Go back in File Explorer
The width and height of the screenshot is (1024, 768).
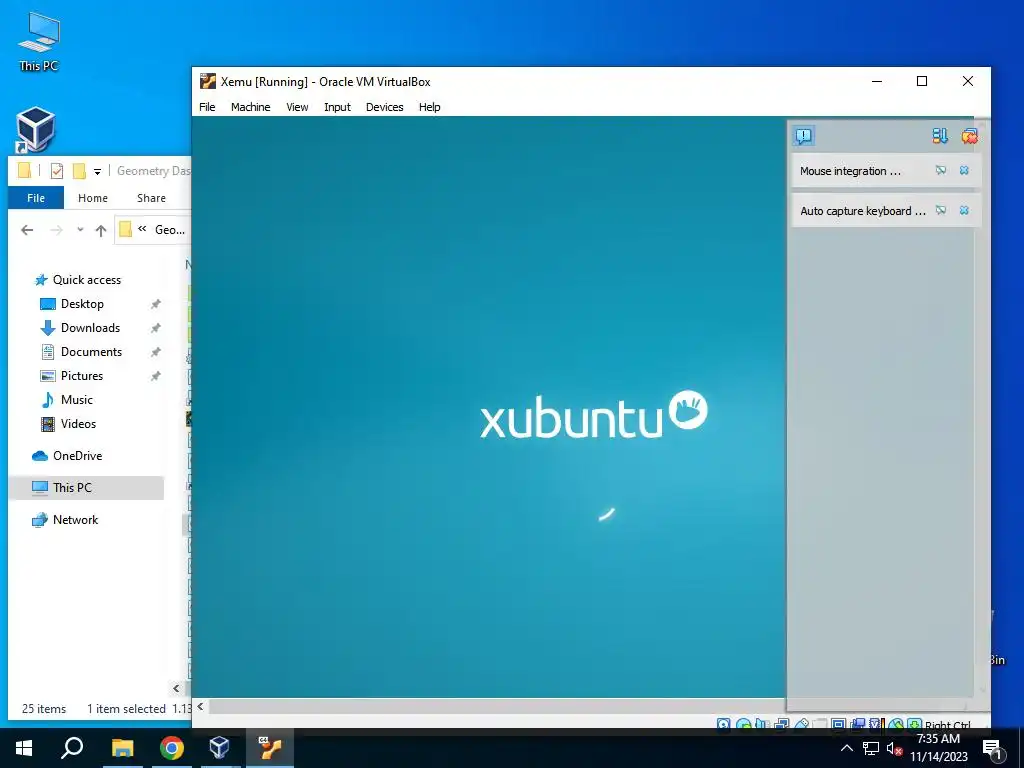(x=27, y=230)
